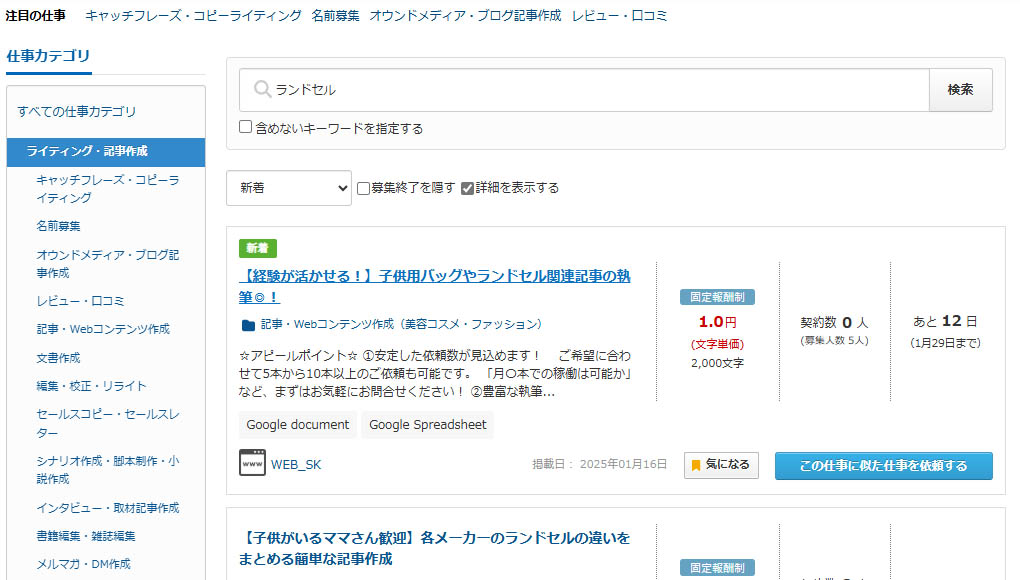The image size is (1020, 580).
Task: Select sidebar セールスコピー・セールスレター subcategory
Action: [108, 423]
